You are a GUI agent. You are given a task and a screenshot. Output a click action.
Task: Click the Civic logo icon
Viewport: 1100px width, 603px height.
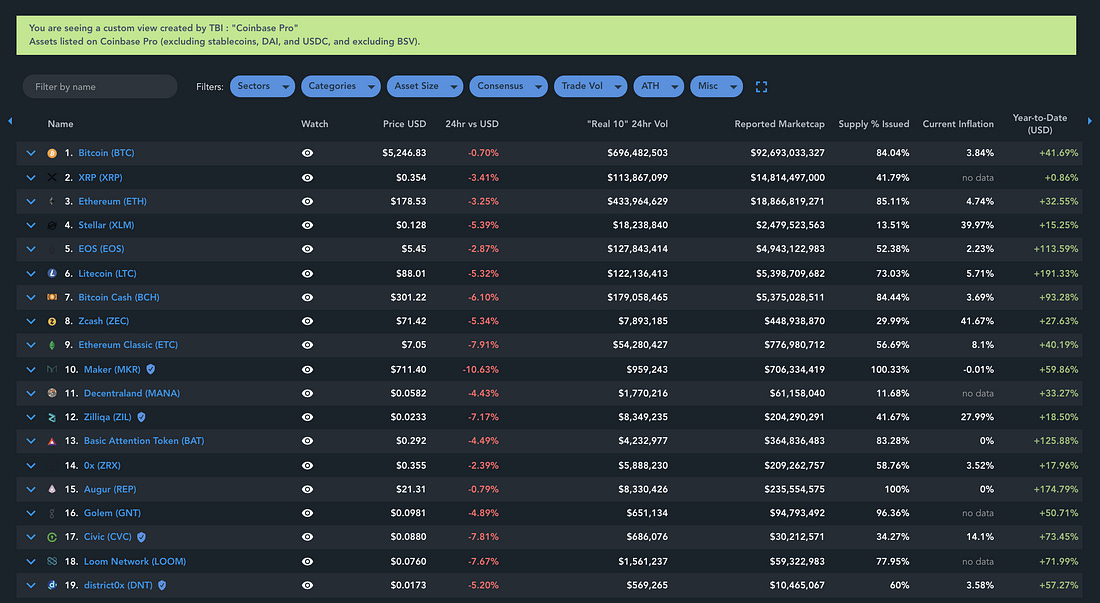[52, 537]
